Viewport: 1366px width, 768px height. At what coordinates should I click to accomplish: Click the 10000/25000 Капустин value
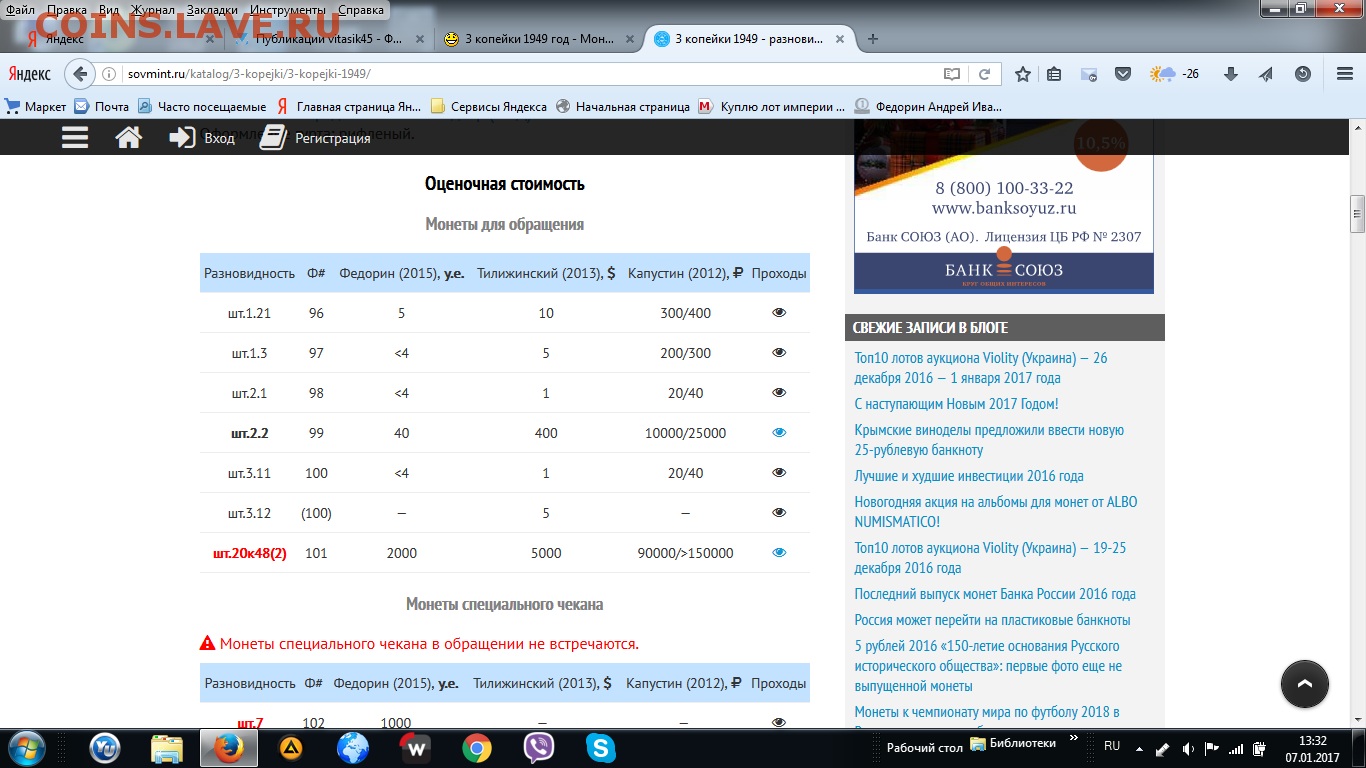pos(685,433)
